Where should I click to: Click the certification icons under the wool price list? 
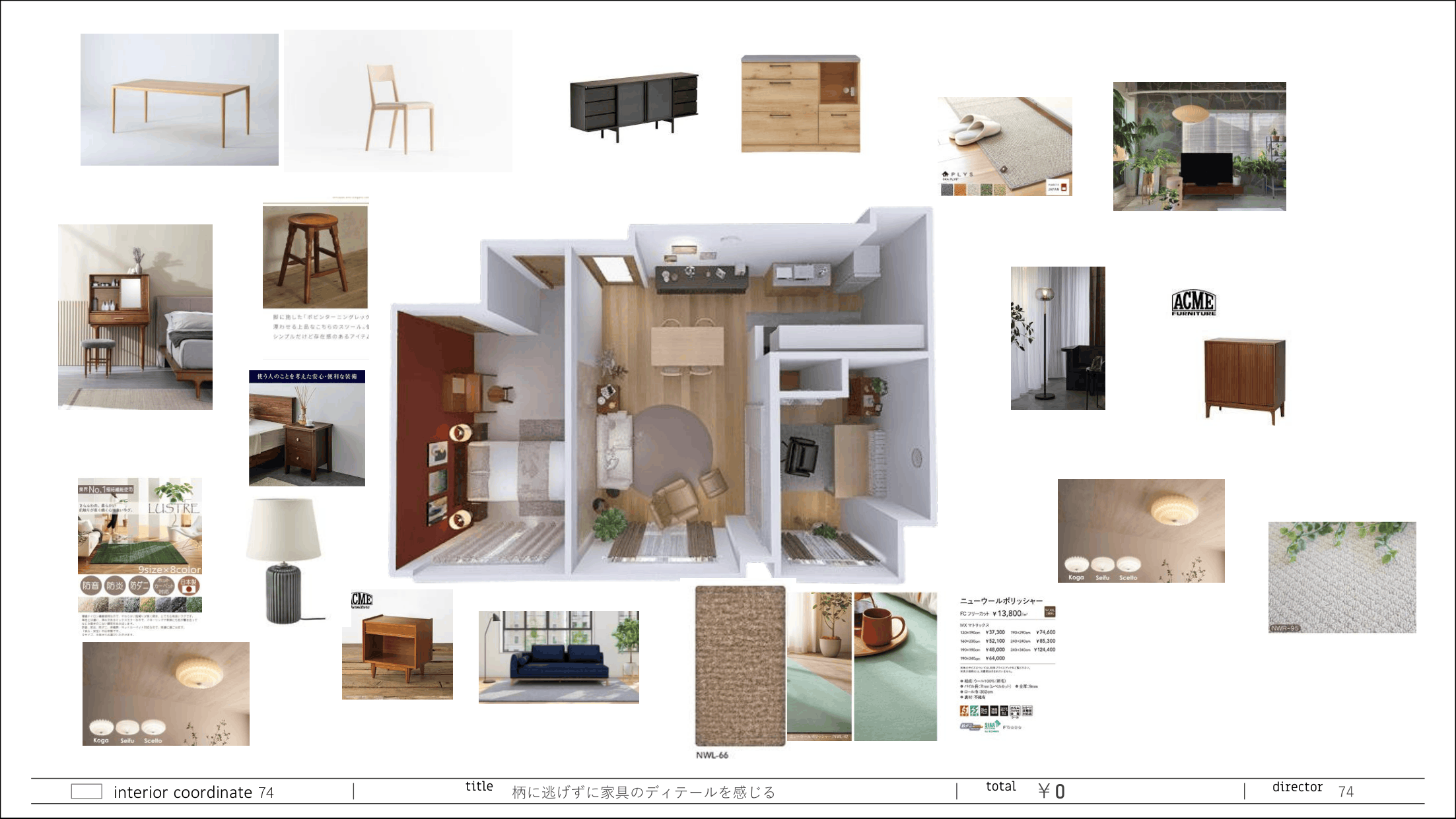pyautogui.click(x=995, y=711)
